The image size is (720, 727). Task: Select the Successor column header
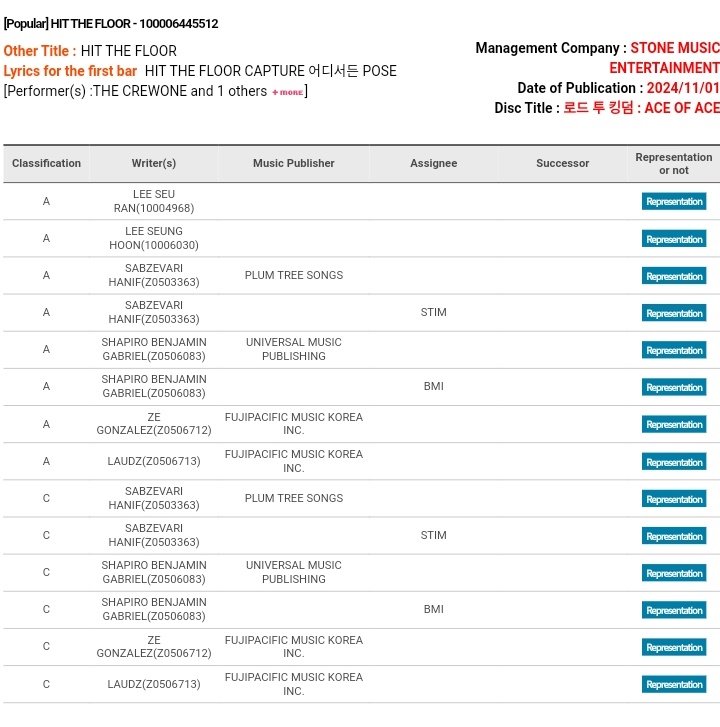point(562,163)
